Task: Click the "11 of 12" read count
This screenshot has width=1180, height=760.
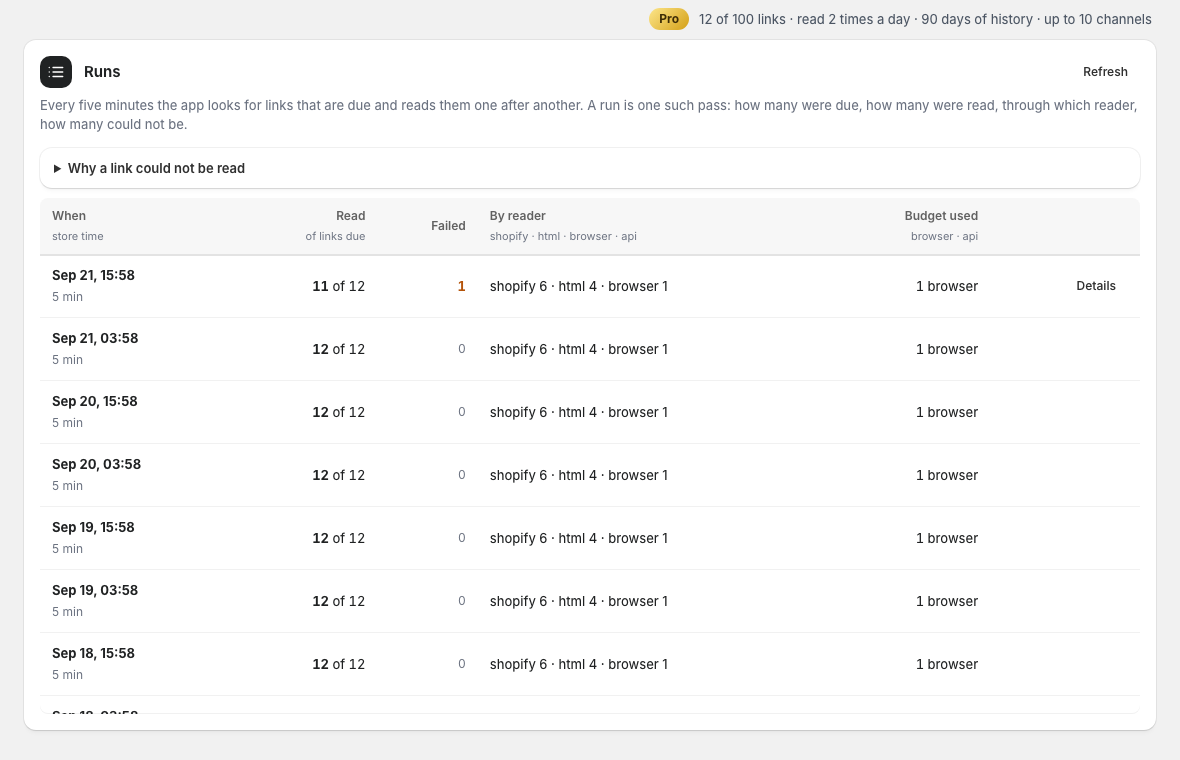Action: point(339,287)
